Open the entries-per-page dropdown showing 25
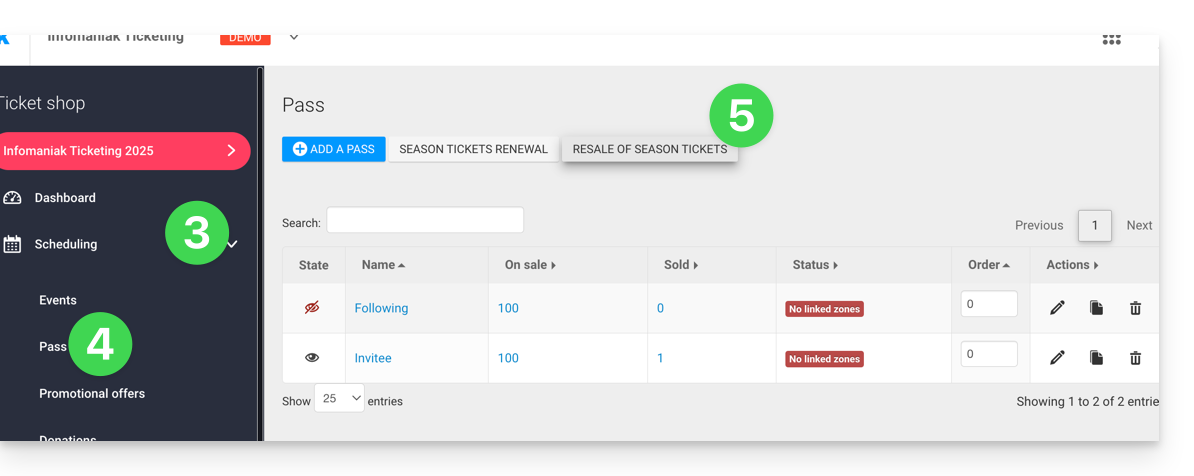1194x476 pixels. click(339, 399)
